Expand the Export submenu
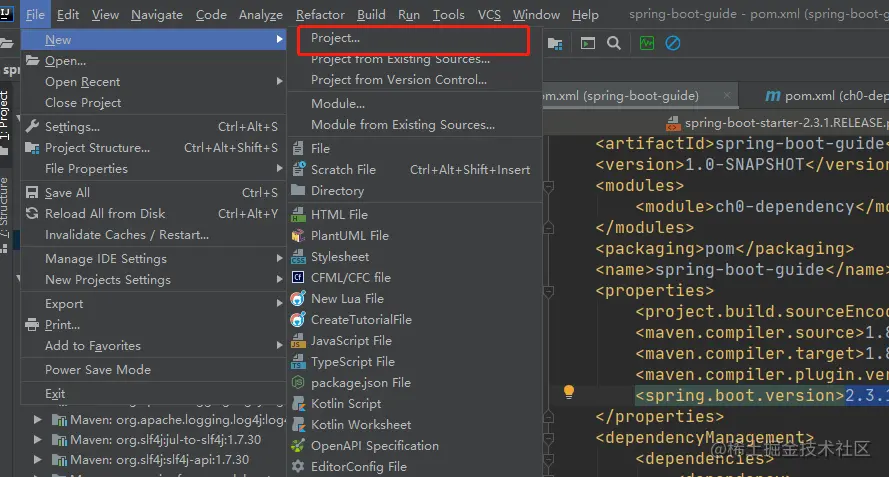Image resolution: width=889 pixels, height=477 pixels. tap(153, 303)
